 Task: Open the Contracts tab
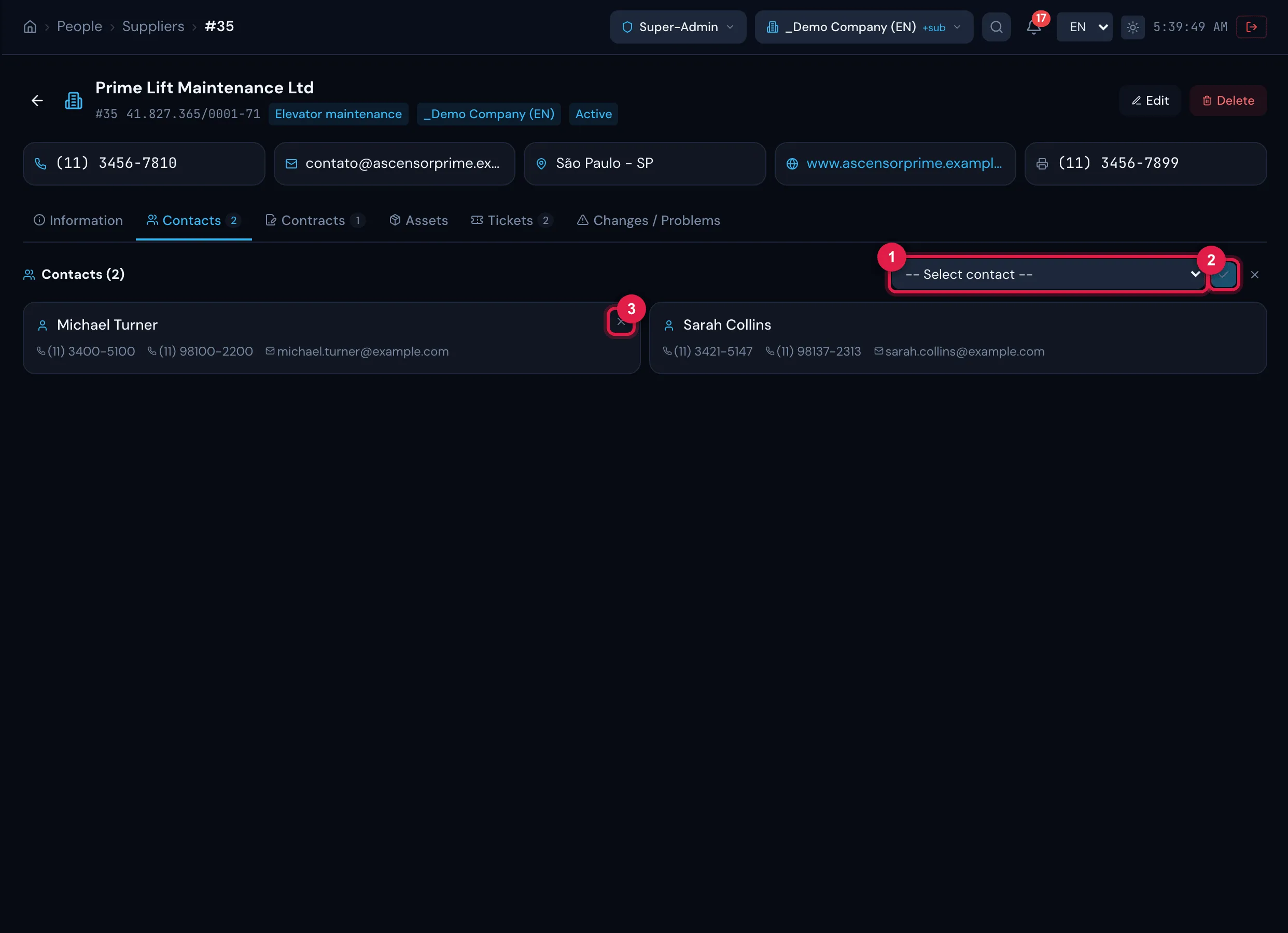tap(315, 220)
